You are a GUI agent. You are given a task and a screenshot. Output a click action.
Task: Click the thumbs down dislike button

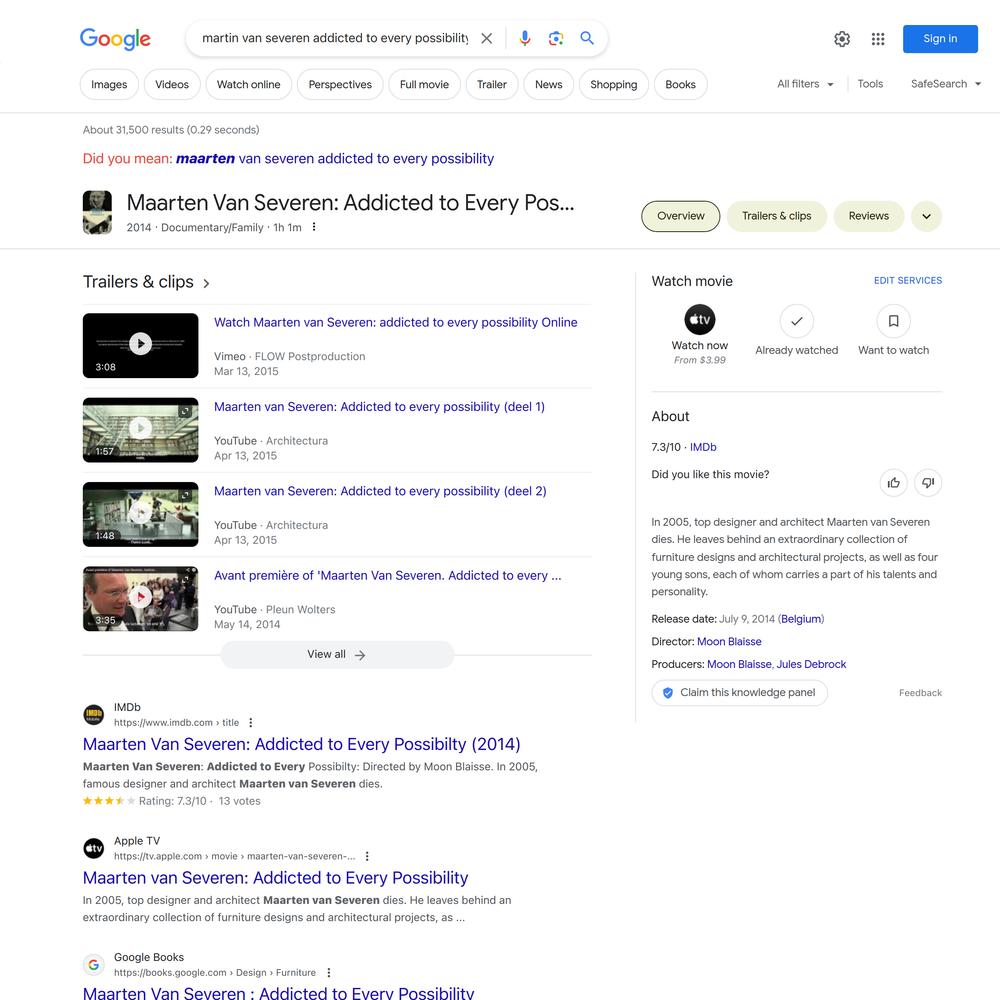pyautogui.click(x=928, y=483)
